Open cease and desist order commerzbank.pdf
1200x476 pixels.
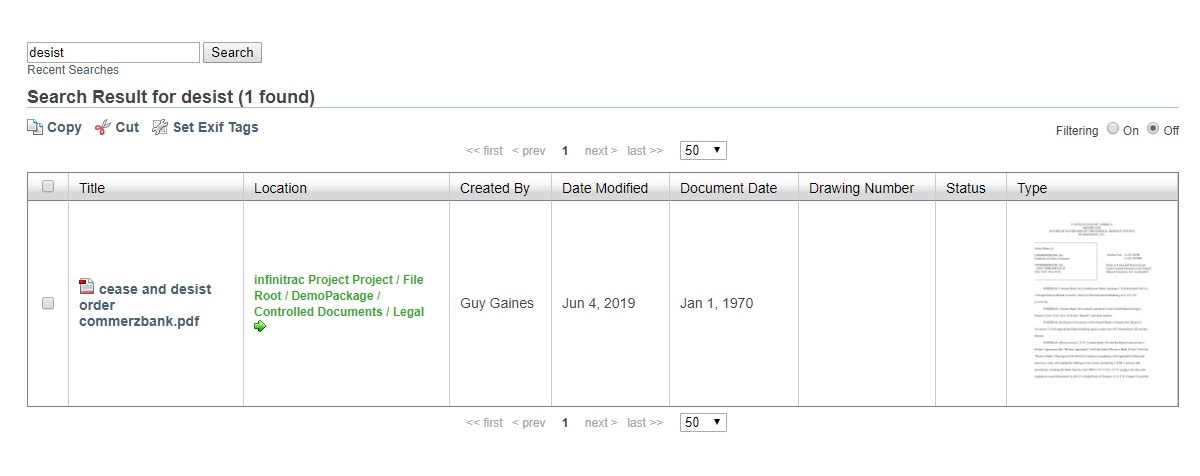click(145, 305)
